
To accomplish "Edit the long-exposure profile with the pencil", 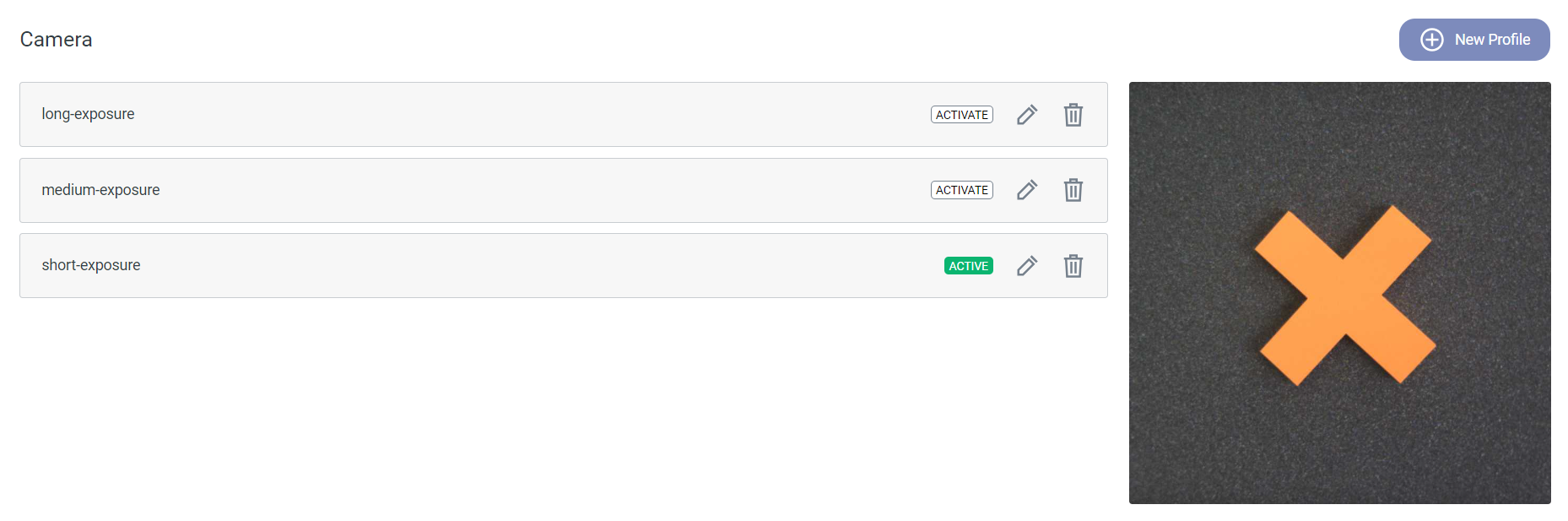I will click(1026, 115).
